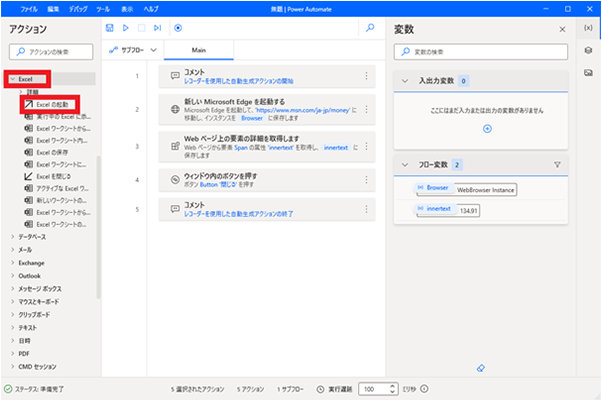
Task: Run the flow with the play icon
Action: pyautogui.click(x=126, y=28)
